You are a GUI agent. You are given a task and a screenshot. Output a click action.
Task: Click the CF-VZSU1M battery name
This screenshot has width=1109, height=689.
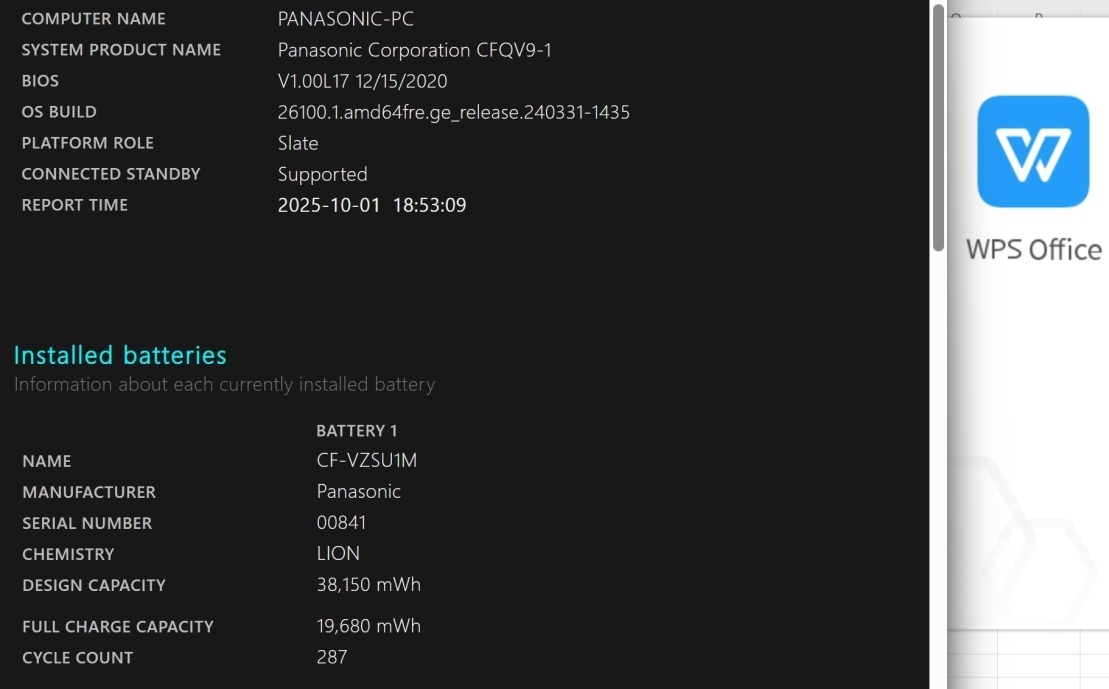tap(366, 461)
